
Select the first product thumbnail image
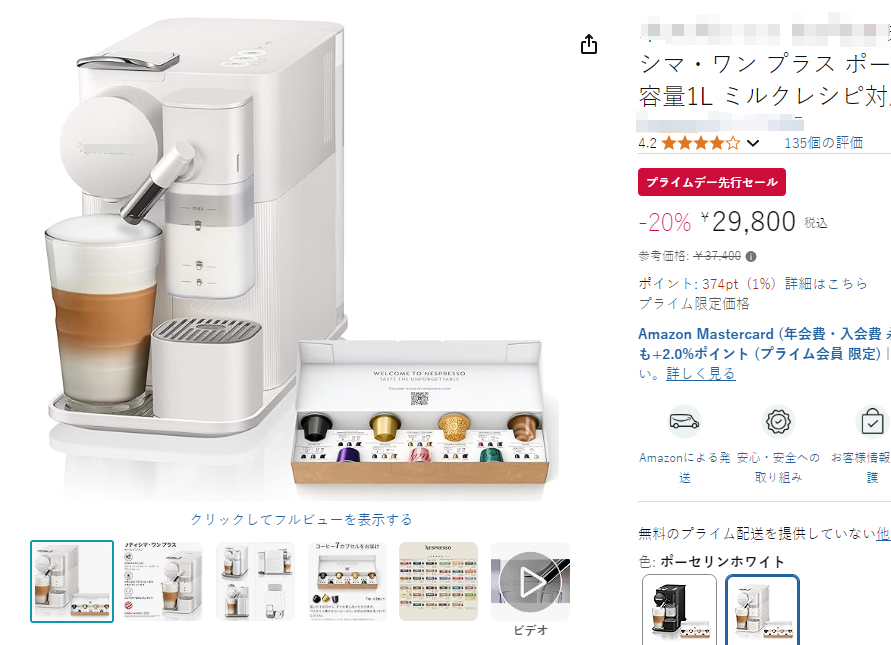tap(72, 581)
